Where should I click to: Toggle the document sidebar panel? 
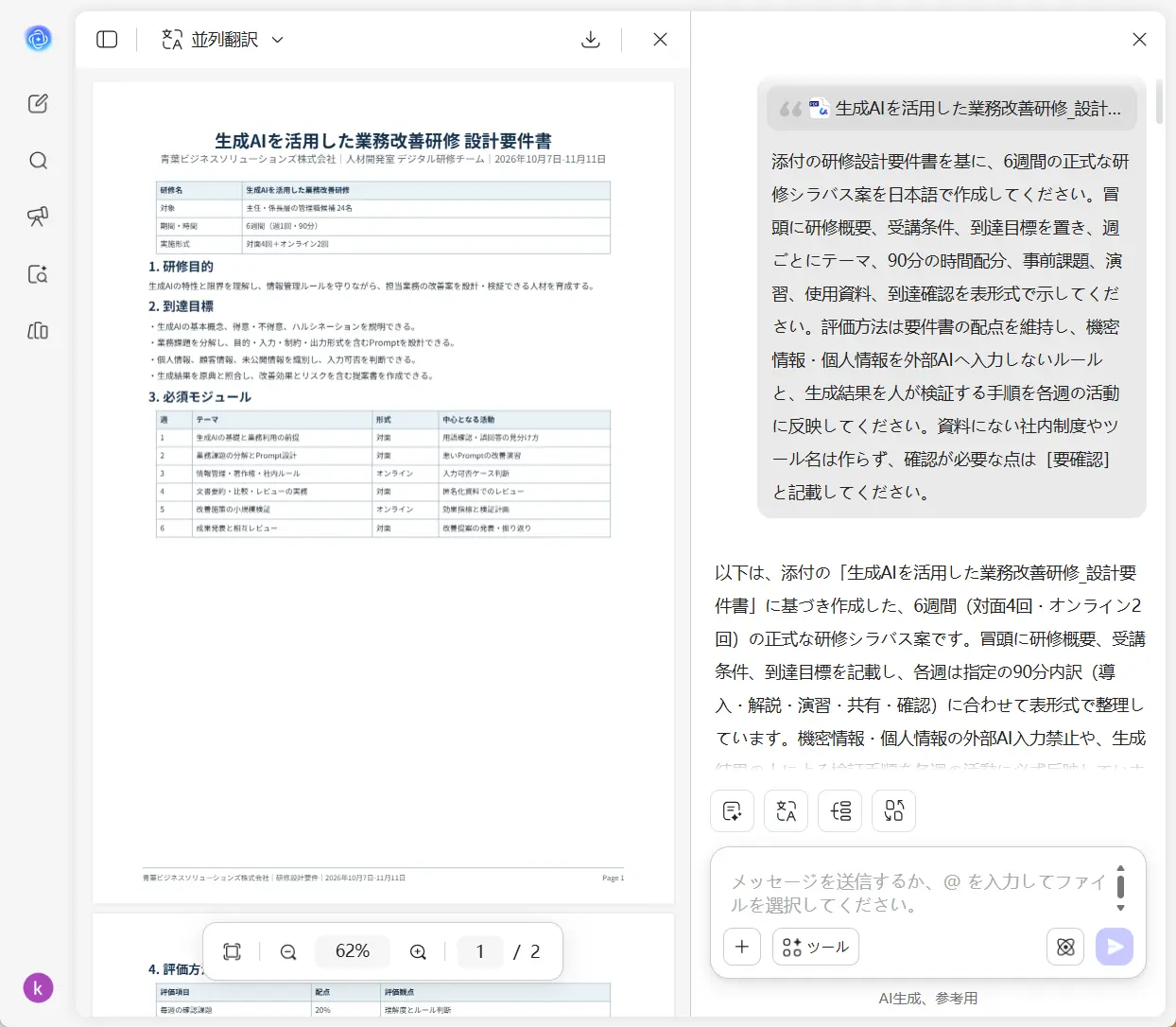[x=107, y=40]
